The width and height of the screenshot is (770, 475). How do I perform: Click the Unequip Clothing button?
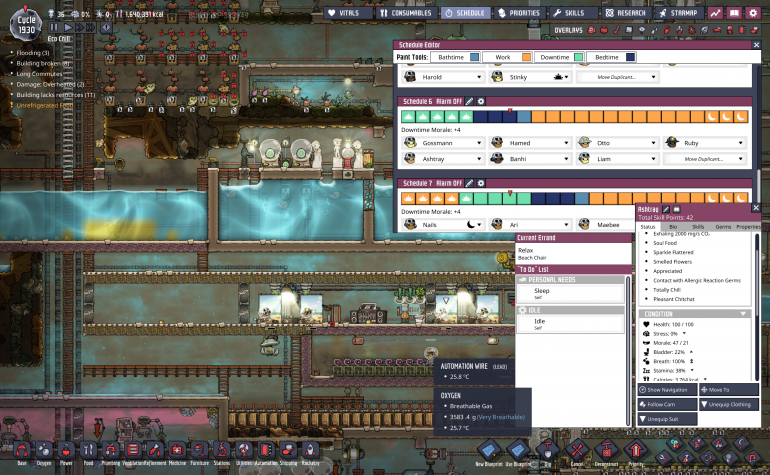pyautogui.click(x=729, y=404)
